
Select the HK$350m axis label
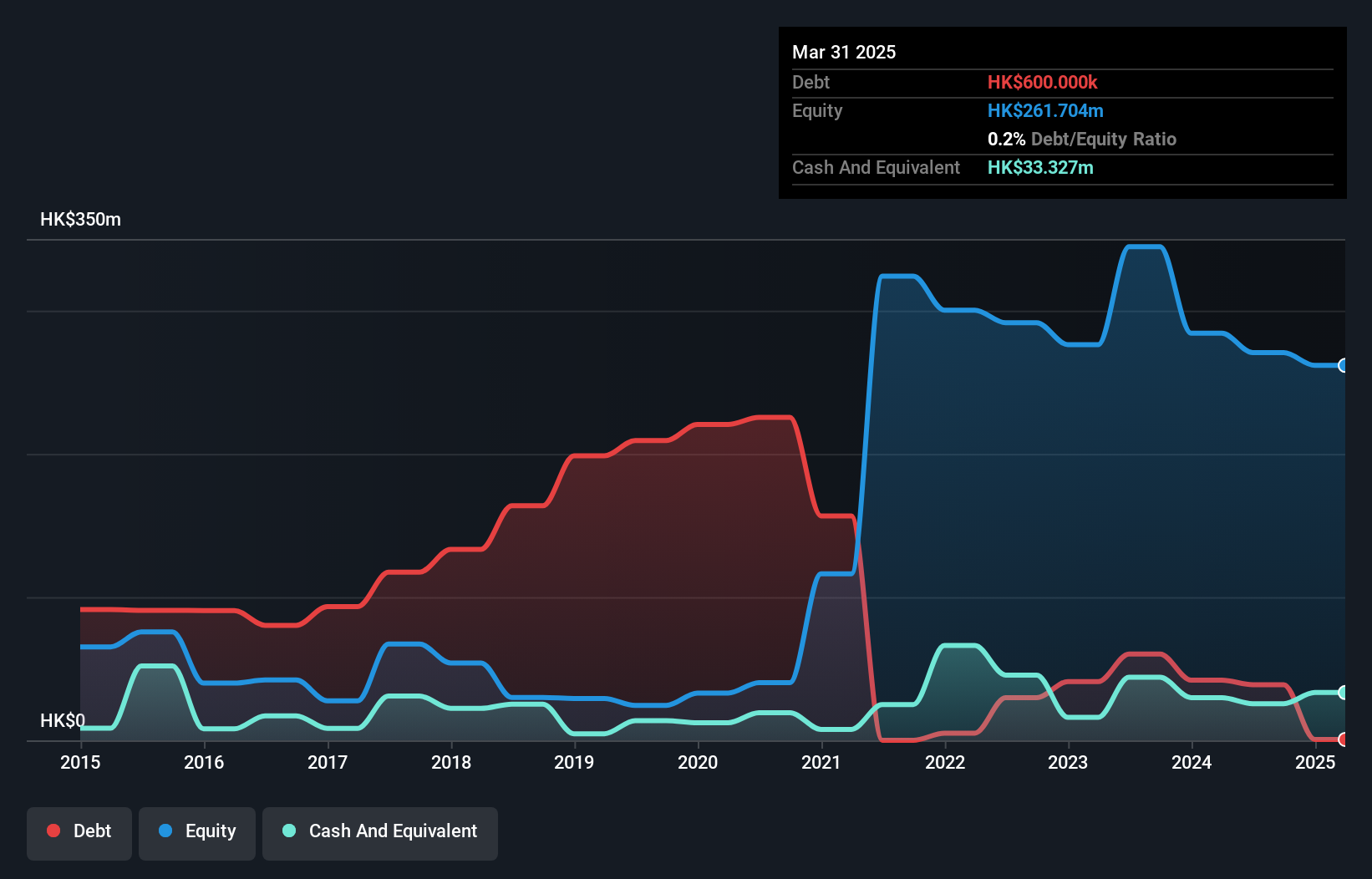[80, 219]
